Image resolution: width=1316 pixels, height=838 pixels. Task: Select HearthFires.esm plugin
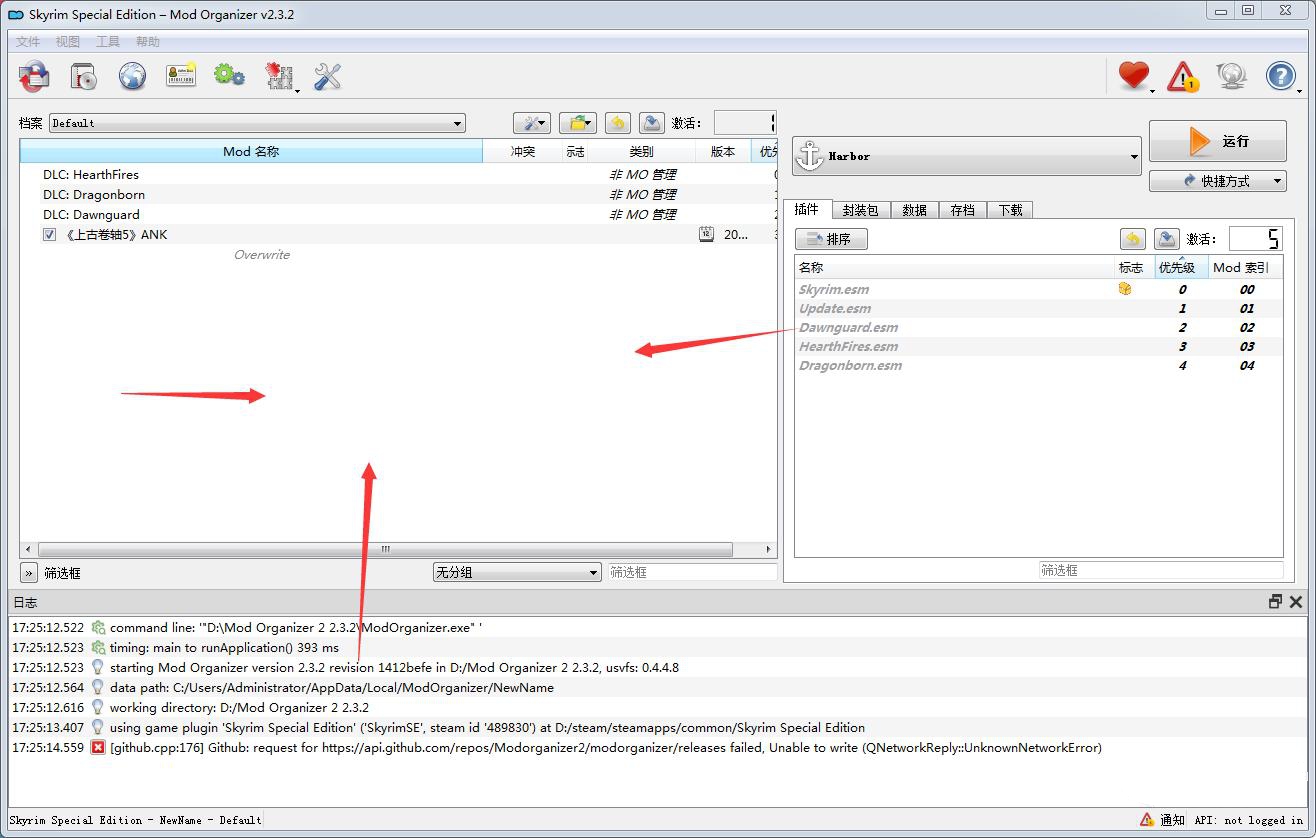[1038, 346]
